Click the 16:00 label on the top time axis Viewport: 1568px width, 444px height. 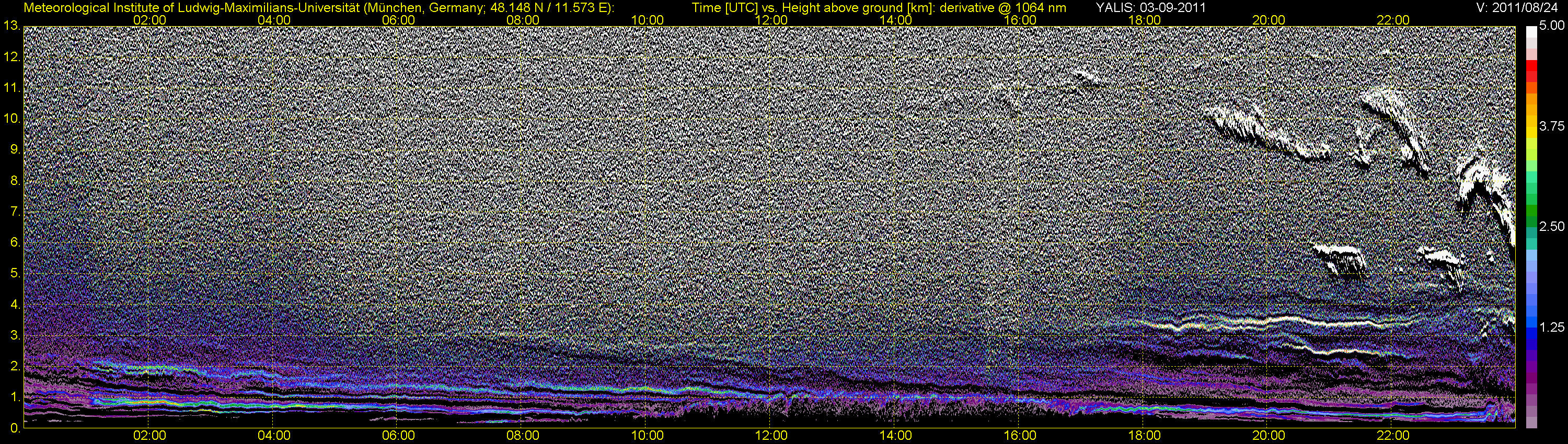1020,20
